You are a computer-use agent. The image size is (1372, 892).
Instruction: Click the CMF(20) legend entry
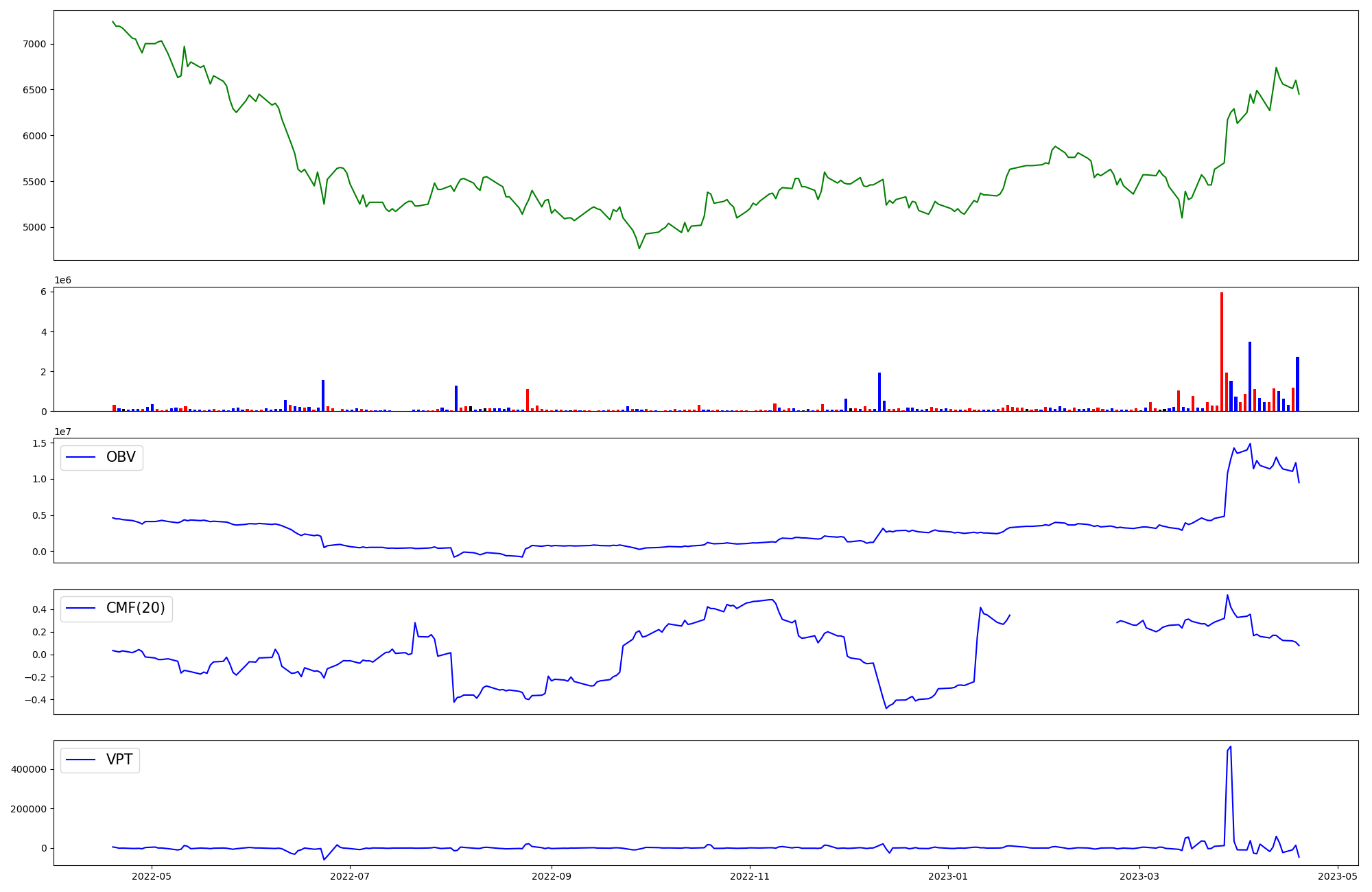[135, 609]
